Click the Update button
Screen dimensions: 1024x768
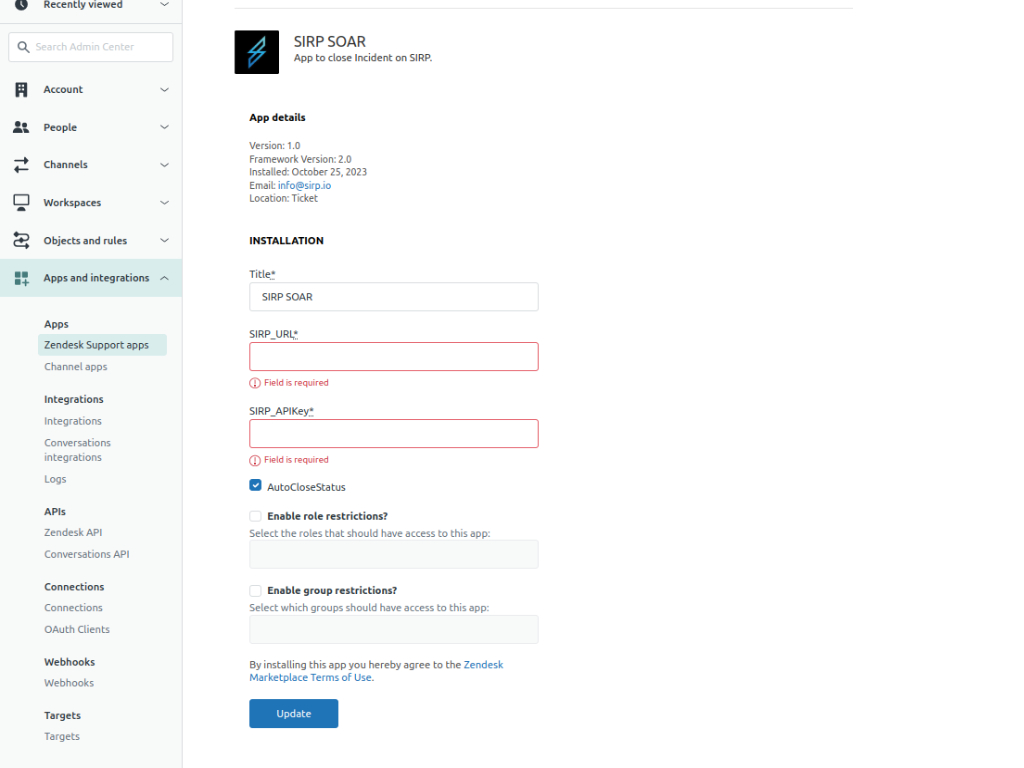293,713
